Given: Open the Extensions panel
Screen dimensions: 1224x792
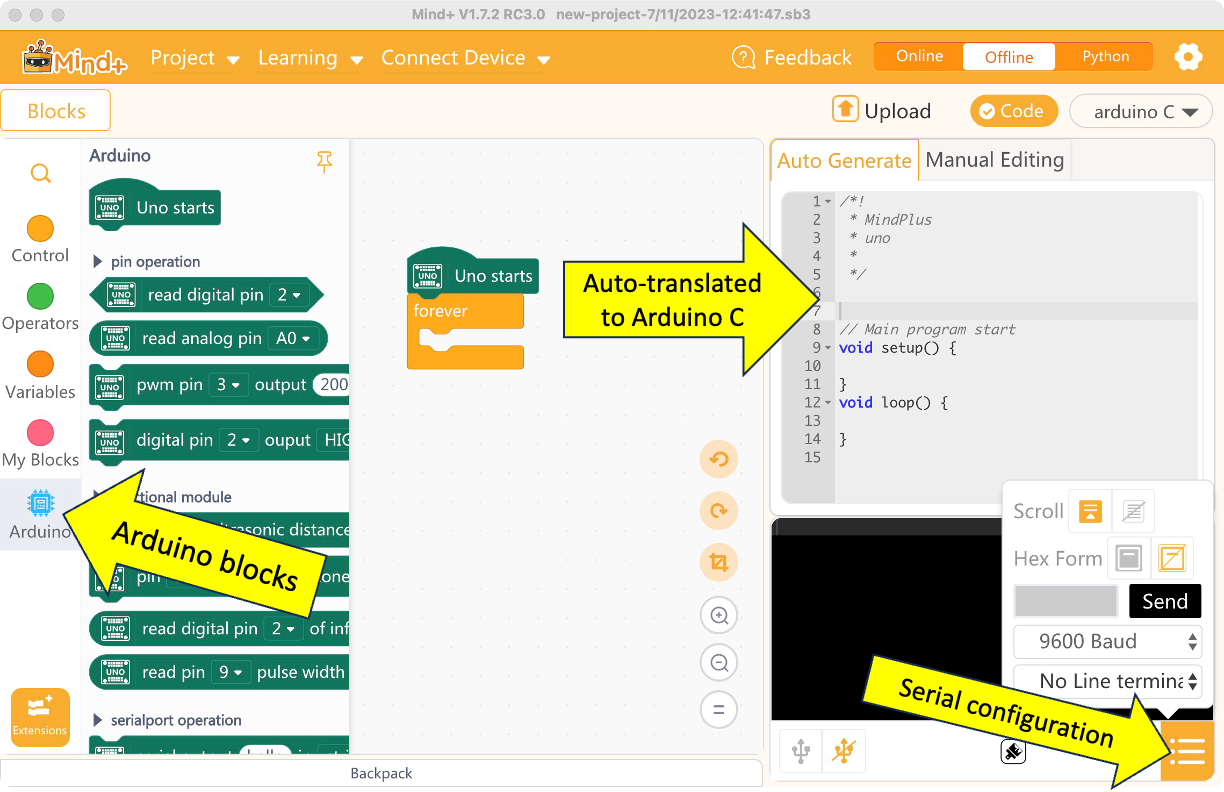Looking at the screenshot, I should 40,717.
